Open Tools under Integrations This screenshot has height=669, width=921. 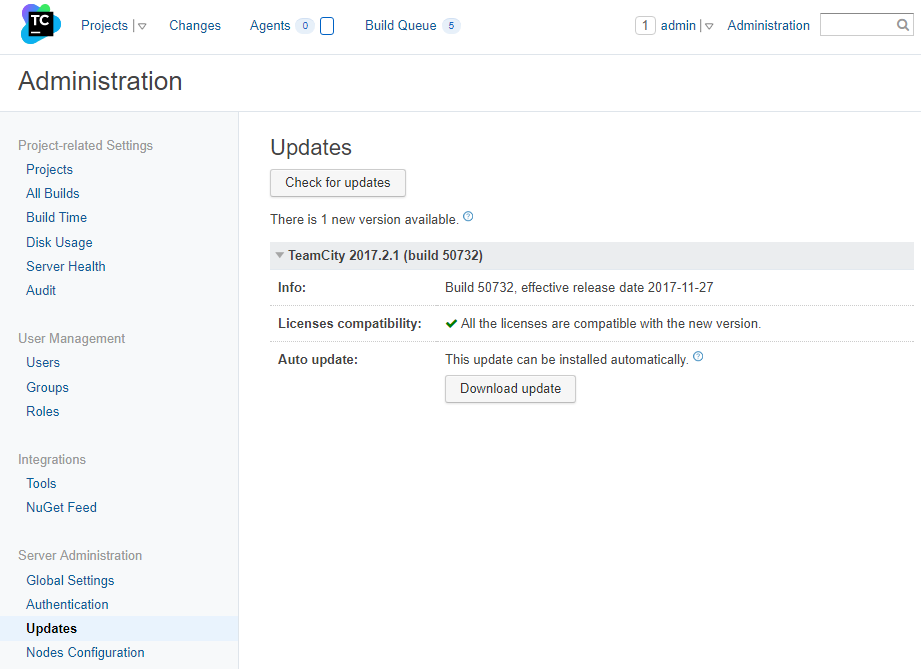(x=41, y=483)
